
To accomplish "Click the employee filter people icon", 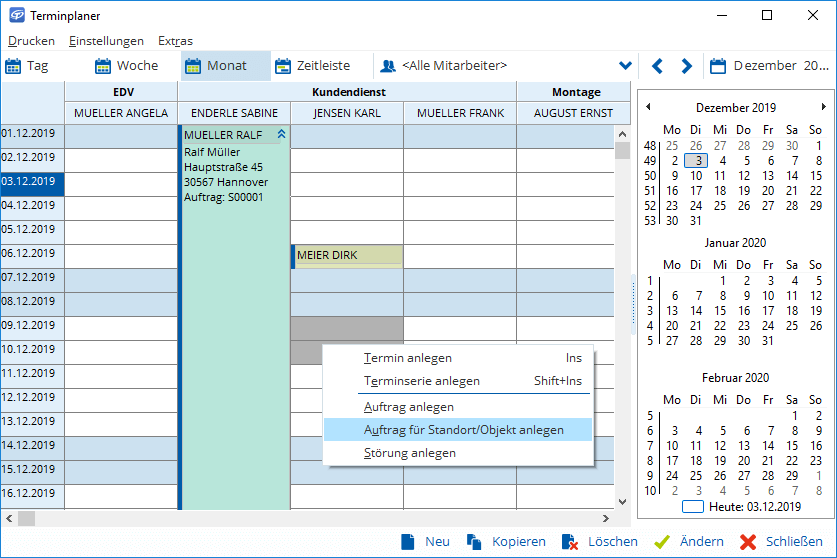I will tap(388, 66).
